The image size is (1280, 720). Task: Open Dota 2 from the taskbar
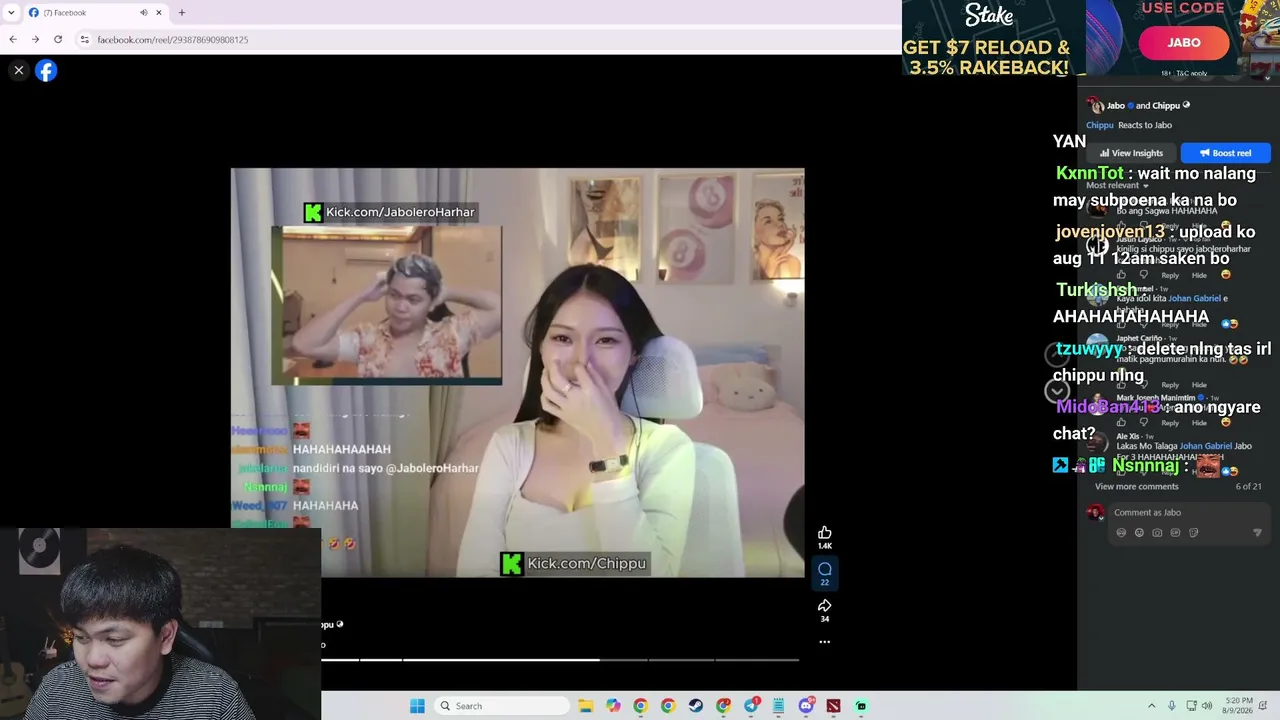pyautogui.click(x=833, y=706)
